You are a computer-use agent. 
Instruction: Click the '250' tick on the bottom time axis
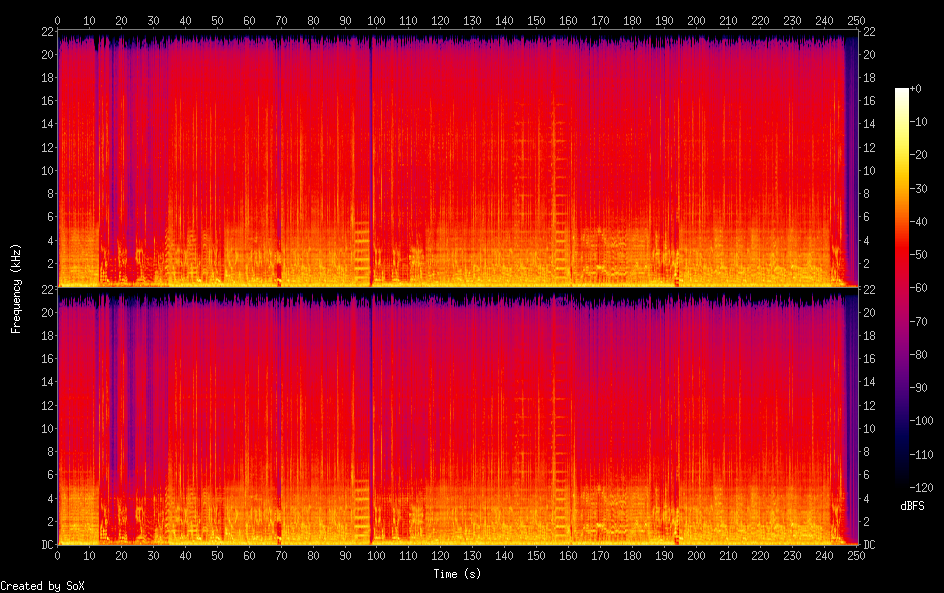click(856, 556)
